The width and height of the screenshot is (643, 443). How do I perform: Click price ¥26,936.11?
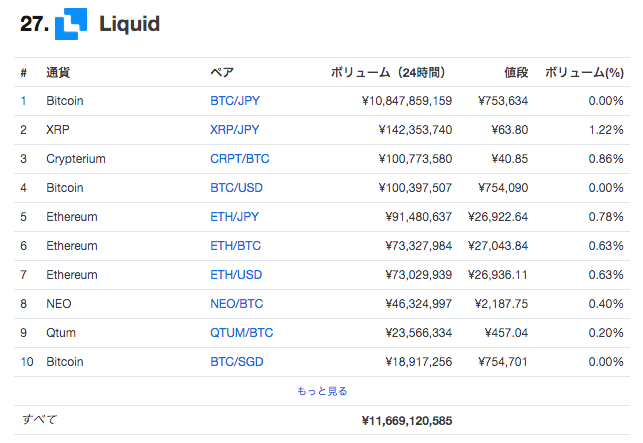pyautogui.click(x=498, y=275)
